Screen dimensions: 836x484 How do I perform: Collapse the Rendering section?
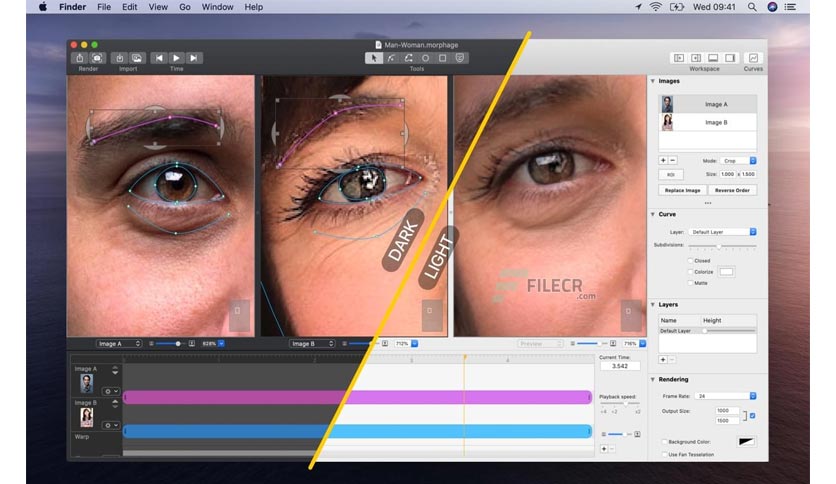tap(653, 380)
